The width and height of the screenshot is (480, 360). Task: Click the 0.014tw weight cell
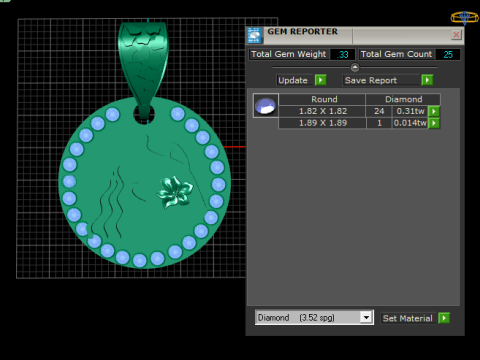click(x=410, y=123)
